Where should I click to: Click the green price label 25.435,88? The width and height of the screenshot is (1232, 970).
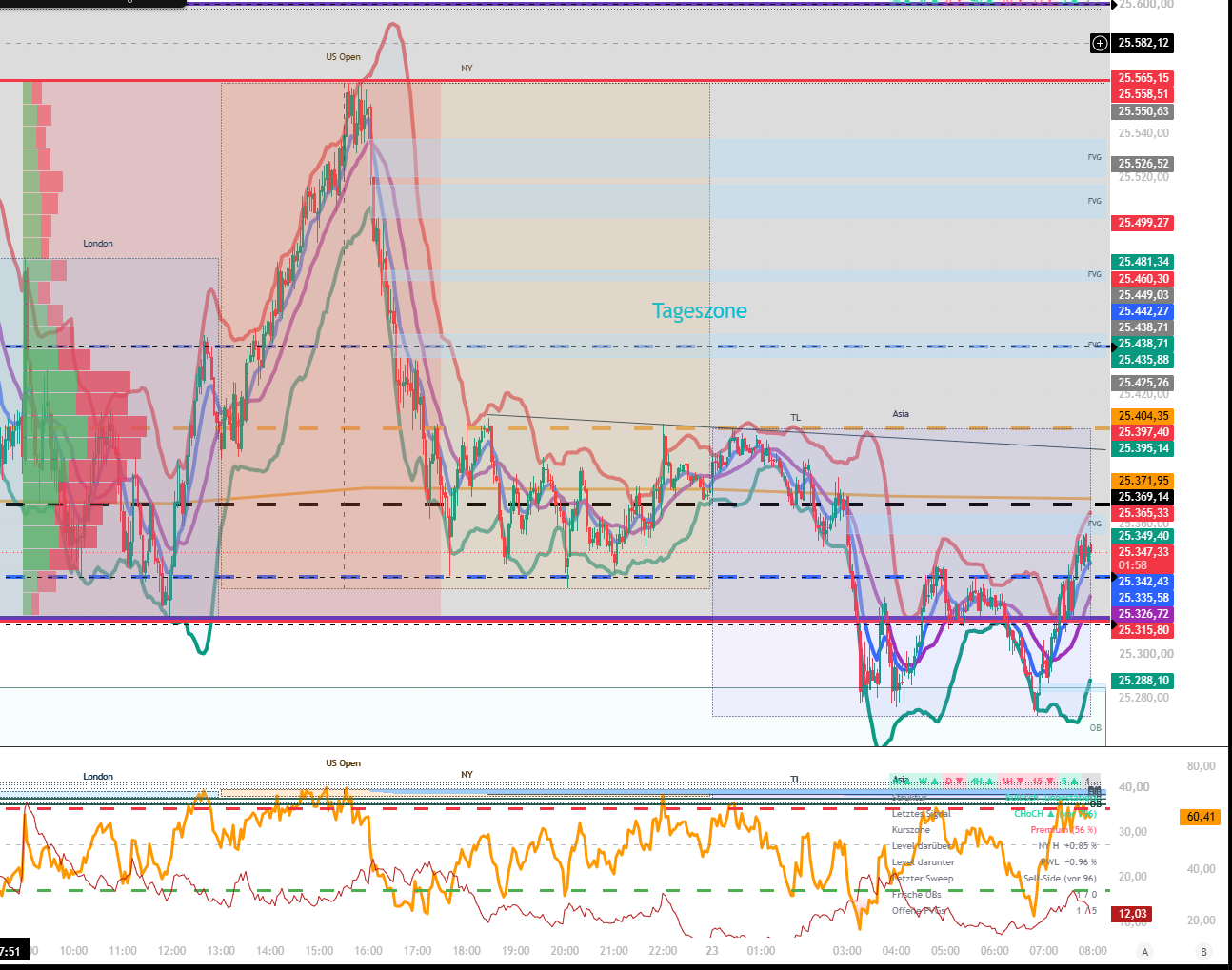pyautogui.click(x=1143, y=360)
